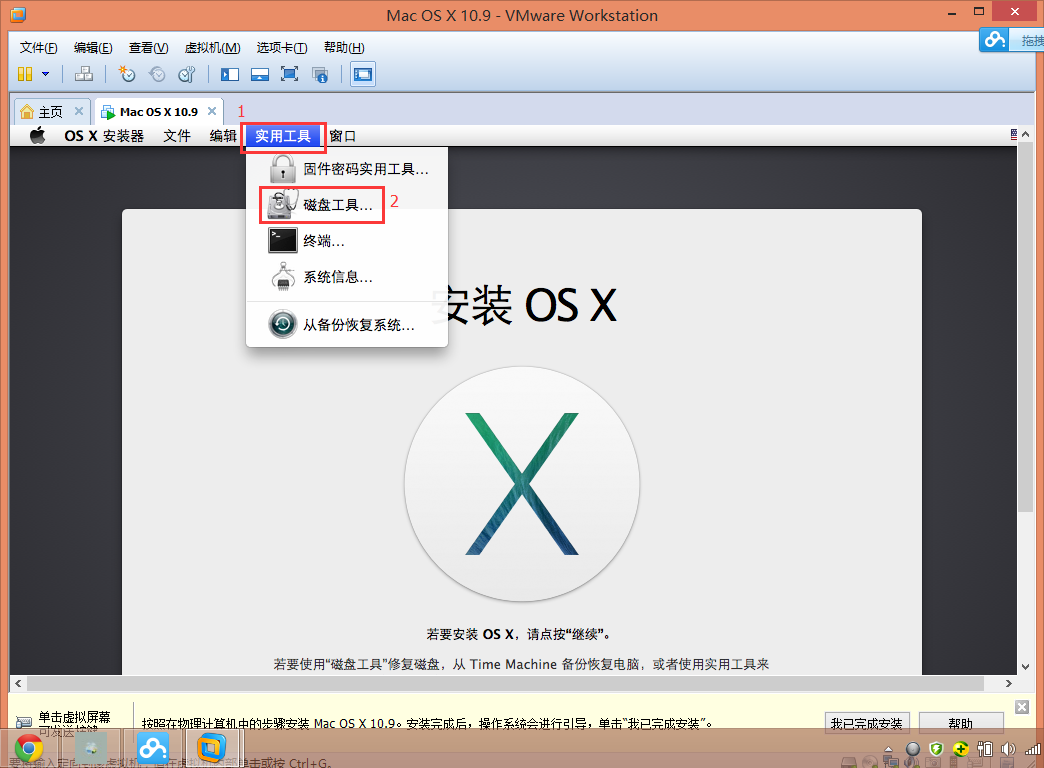This screenshot has height=768, width=1044.
Task: Click the Time Machine restore icon
Action: [282, 324]
